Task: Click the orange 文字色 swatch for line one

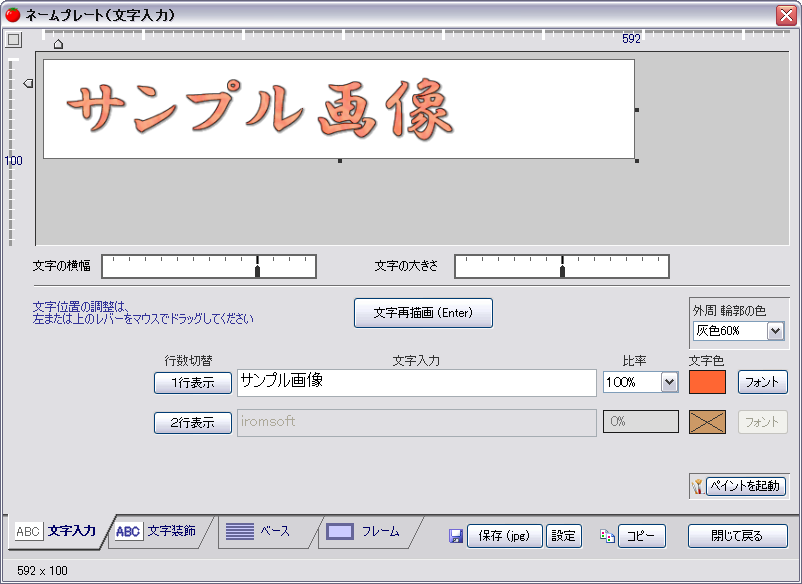Action: 707,382
